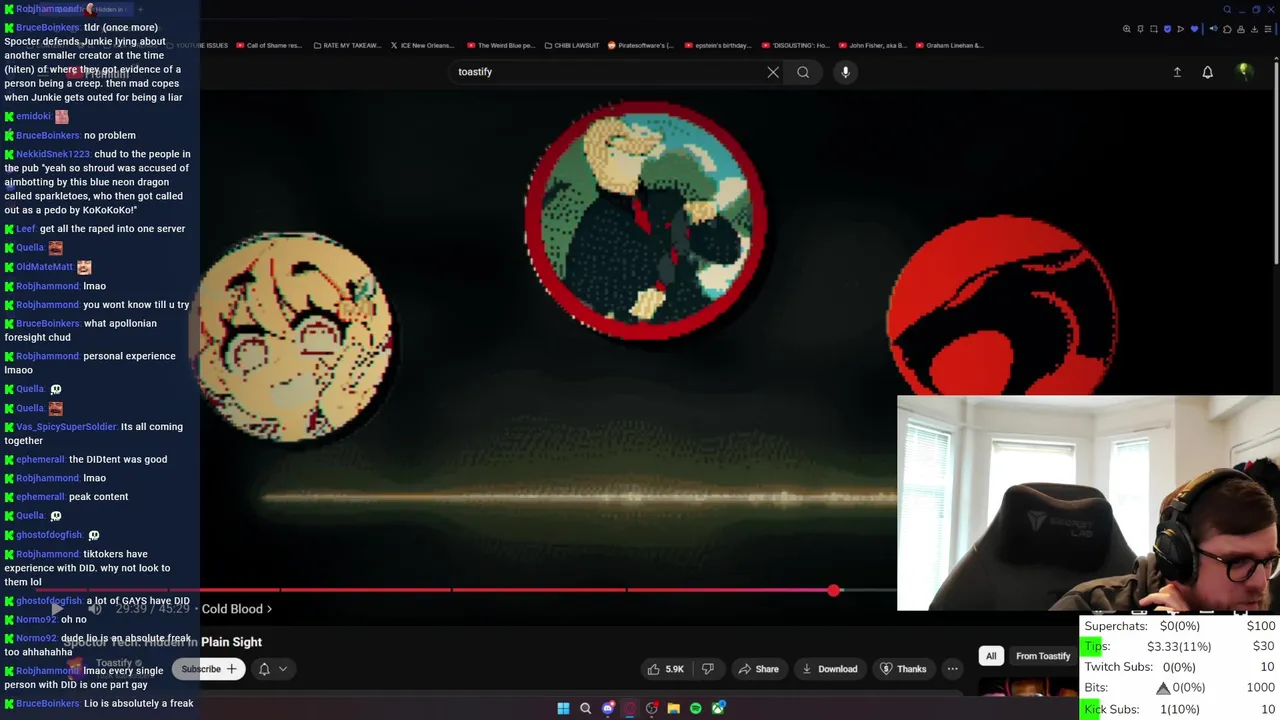Toggle the blue ad-blocker shield icon

[1167, 29]
